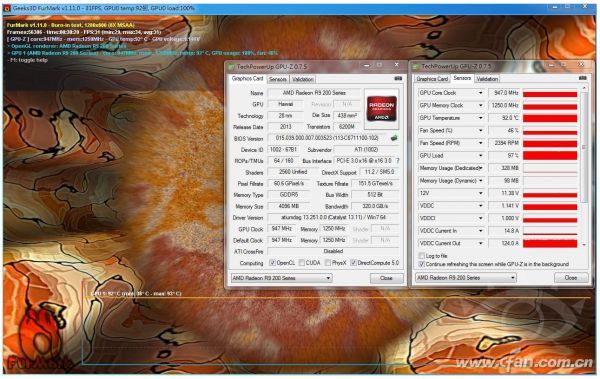
Task: Click Close button in the Sensors window
Action: click(571, 278)
